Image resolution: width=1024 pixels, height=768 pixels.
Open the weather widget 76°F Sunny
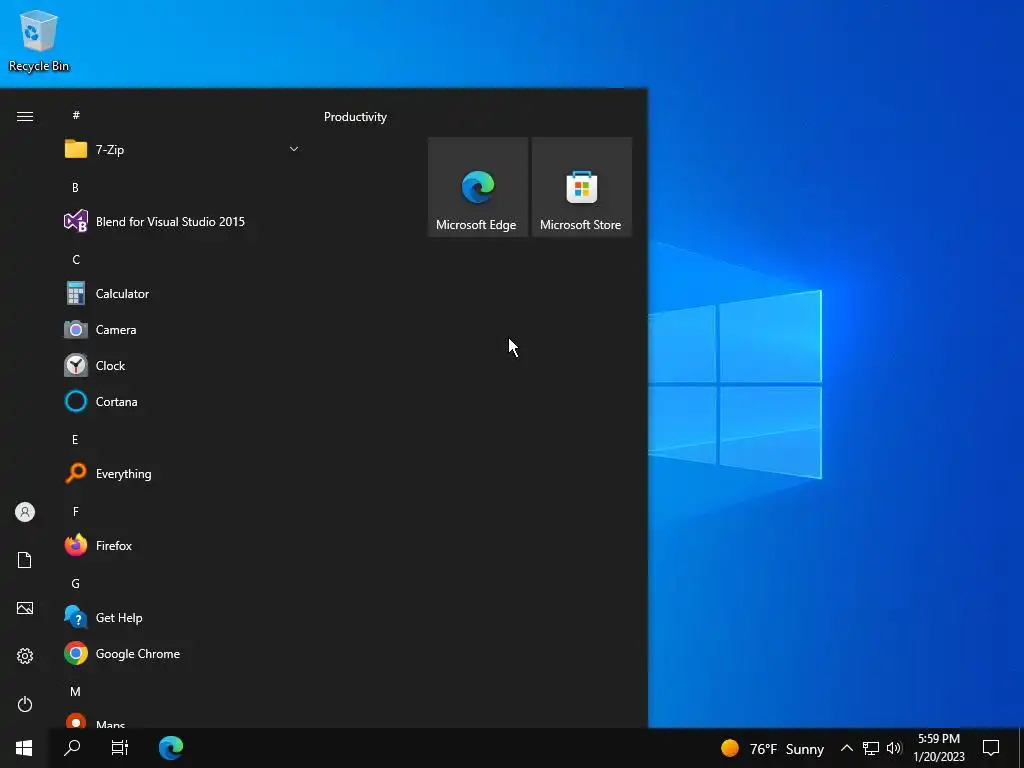(772, 748)
